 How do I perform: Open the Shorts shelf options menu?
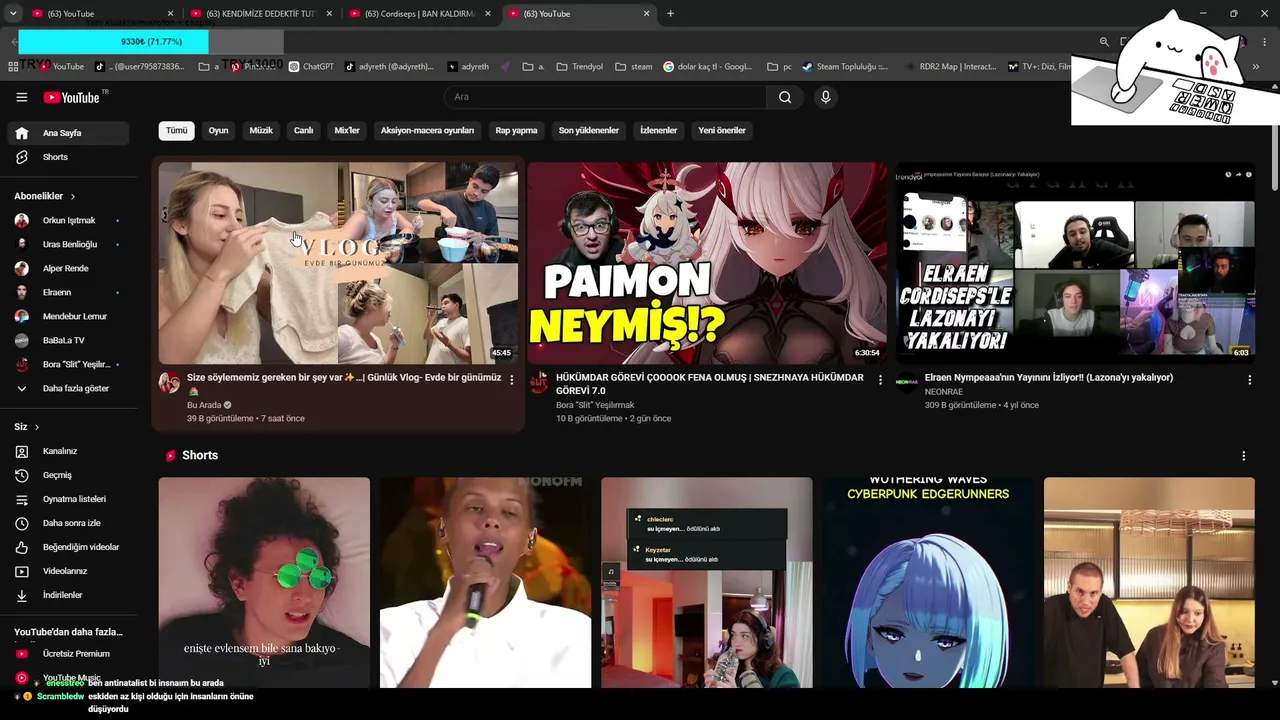(1244, 456)
